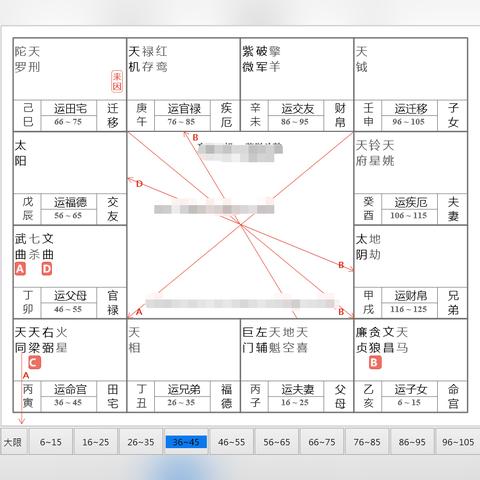Click the 陀罗 star in 己巳 palace
480x480 pixels.
coord(20,59)
